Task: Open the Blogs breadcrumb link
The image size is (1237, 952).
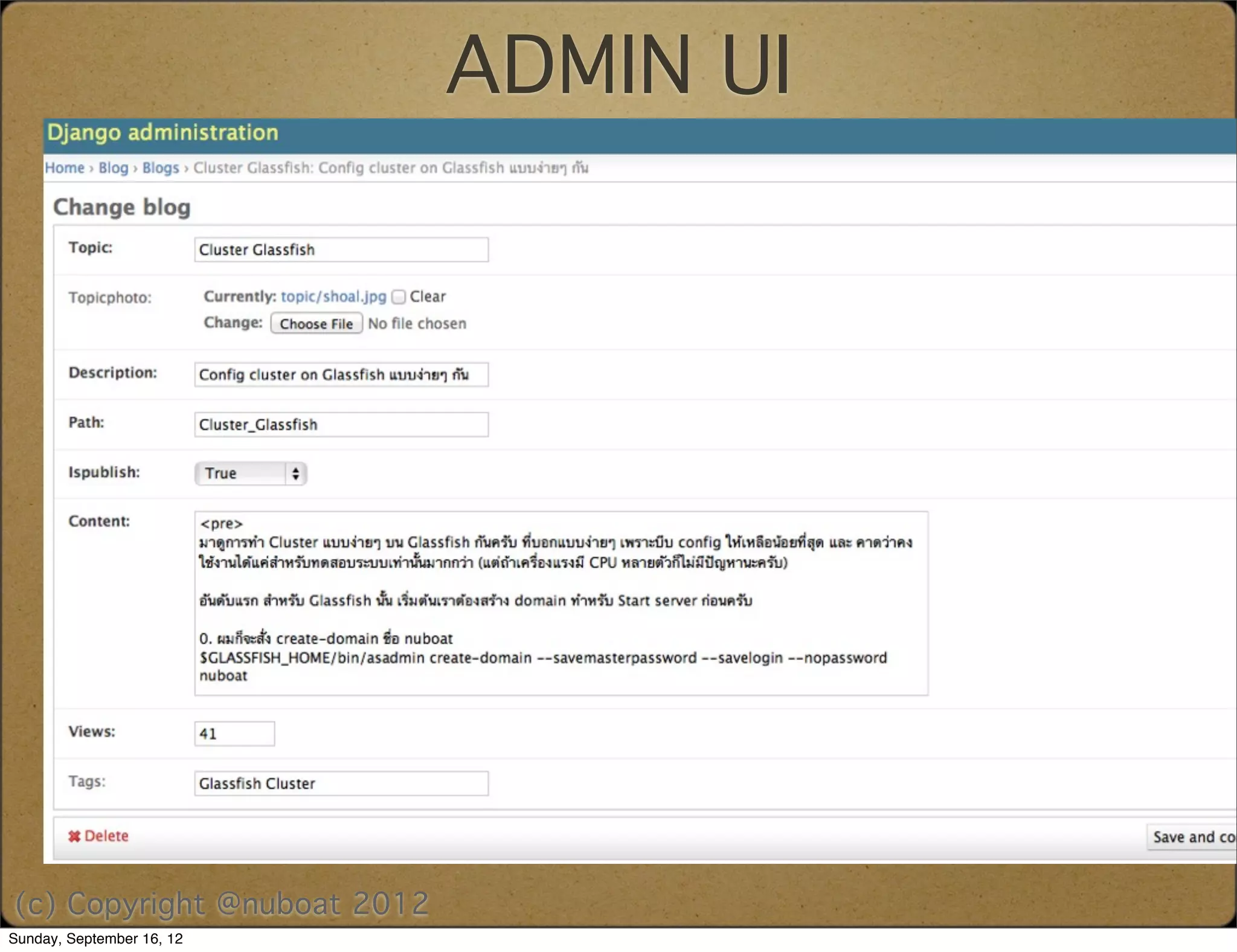Action: point(161,168)
